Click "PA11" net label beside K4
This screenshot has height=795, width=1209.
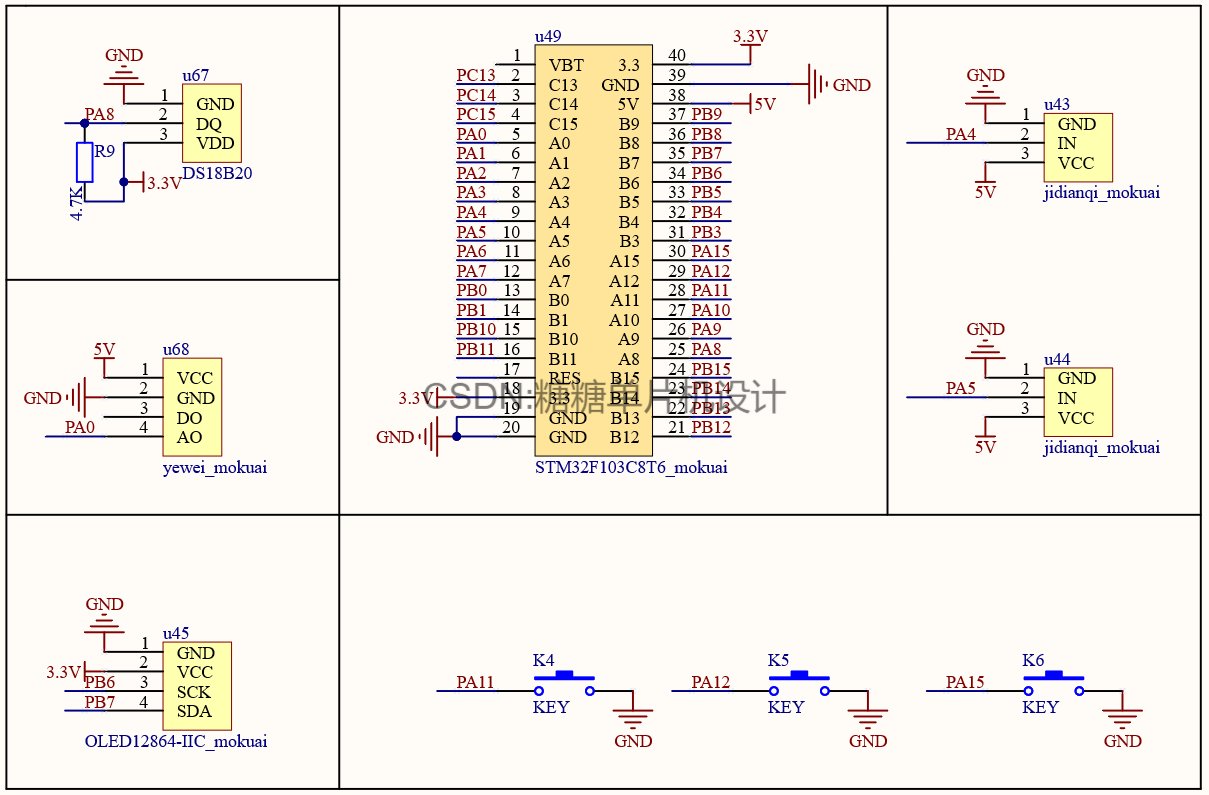tap(476, 682)
